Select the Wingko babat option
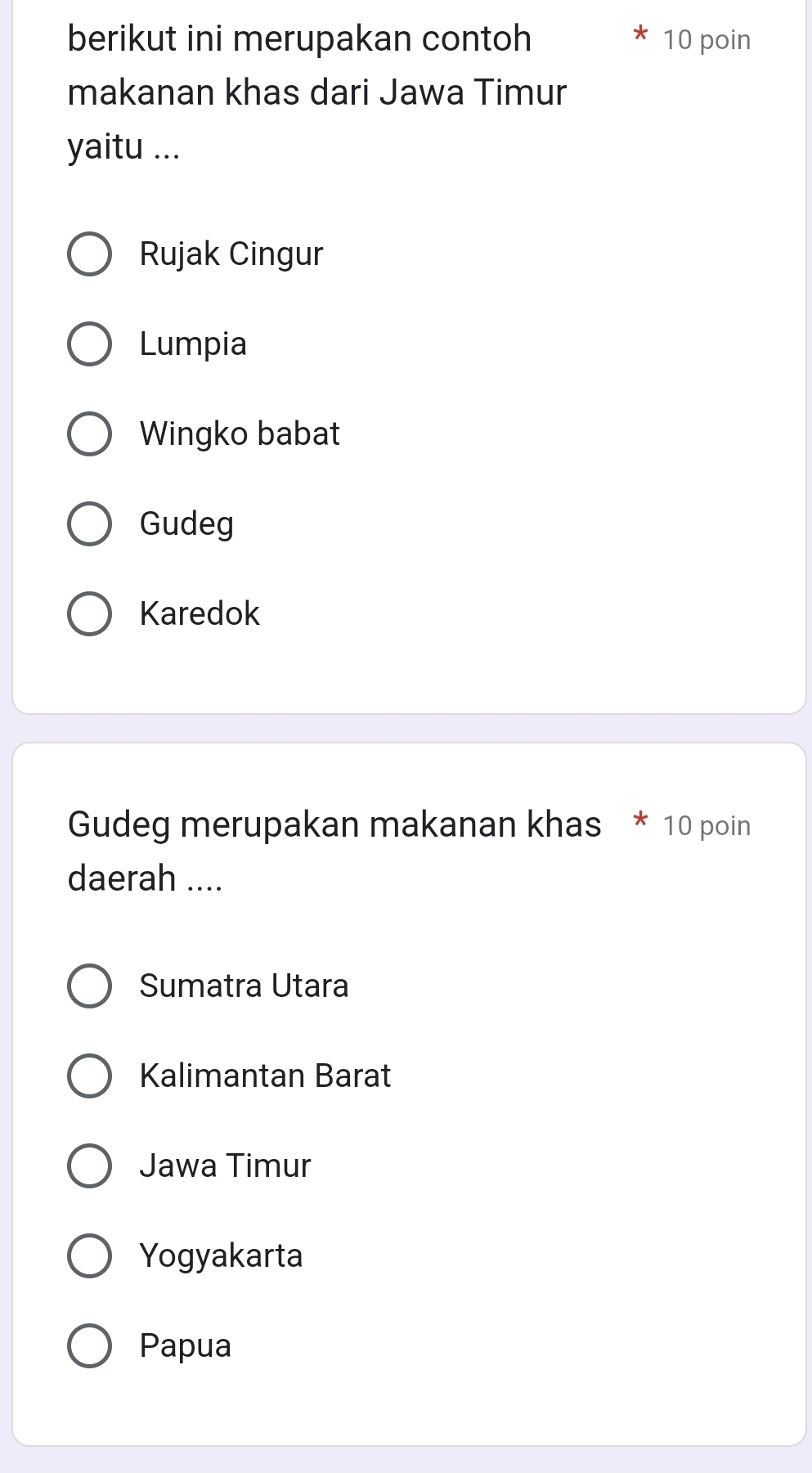This screenshot has height=1473, width=812. (89, 434)
